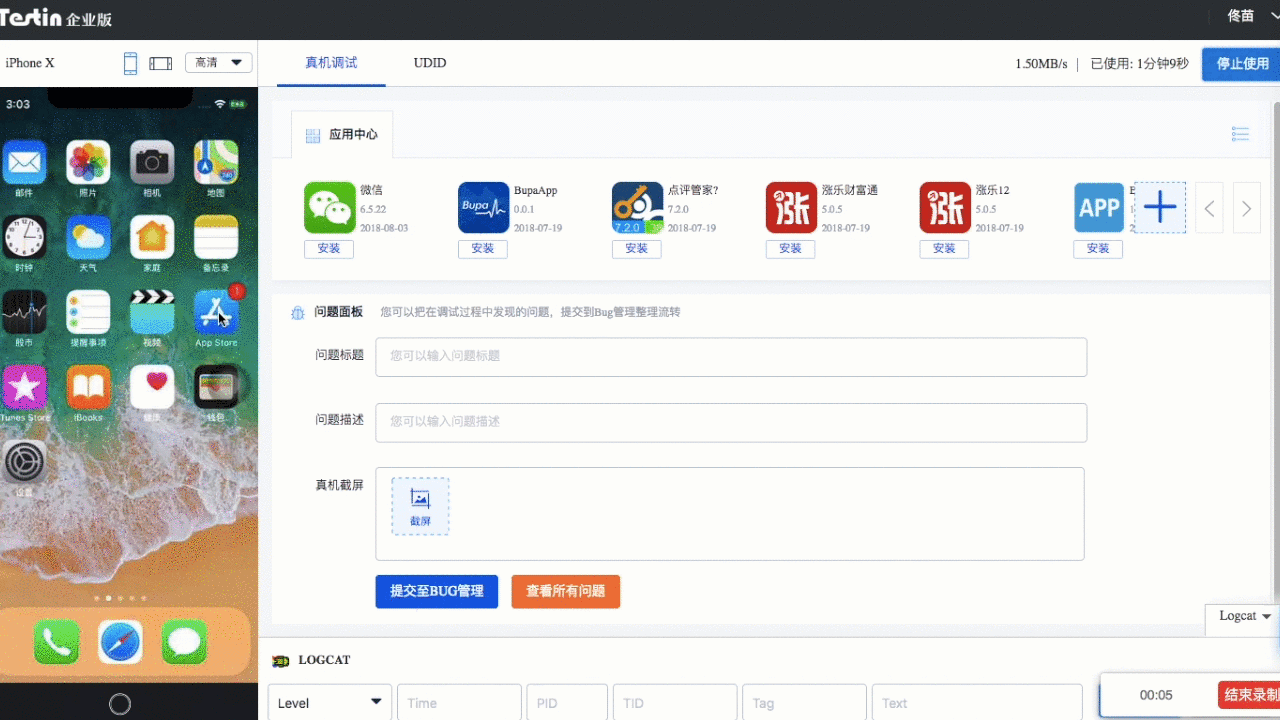This screenshot has height=720, width=1280.
Task: Focus the 问题标题 input field
Action: coord(731,357)
